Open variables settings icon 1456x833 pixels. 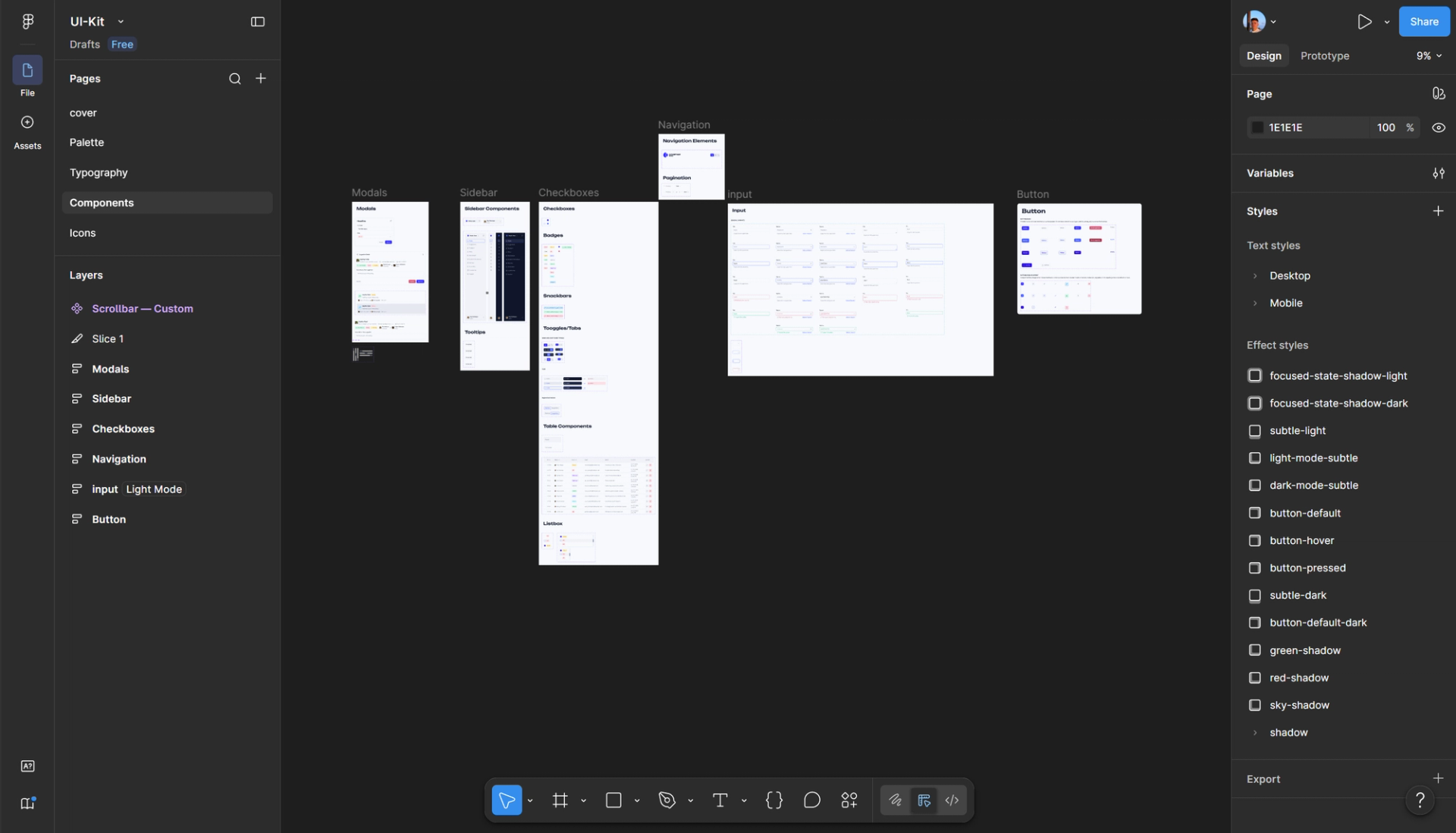tap(1439, 173)
